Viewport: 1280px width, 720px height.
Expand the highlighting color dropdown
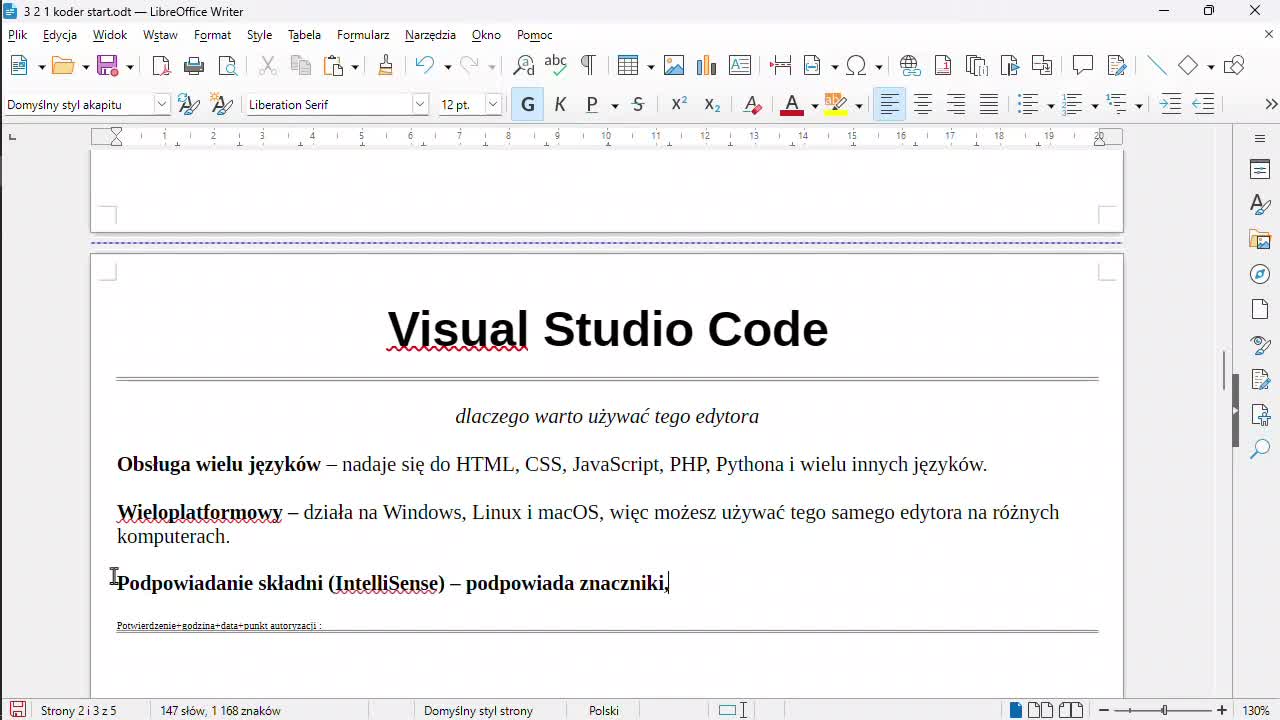coord(858,104)
